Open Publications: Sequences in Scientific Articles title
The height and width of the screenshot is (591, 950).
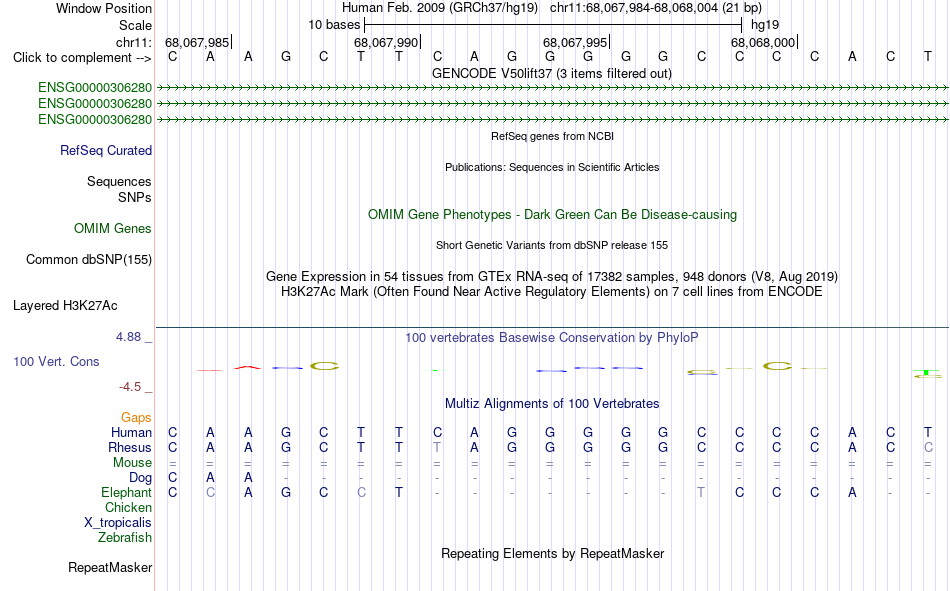552,167
